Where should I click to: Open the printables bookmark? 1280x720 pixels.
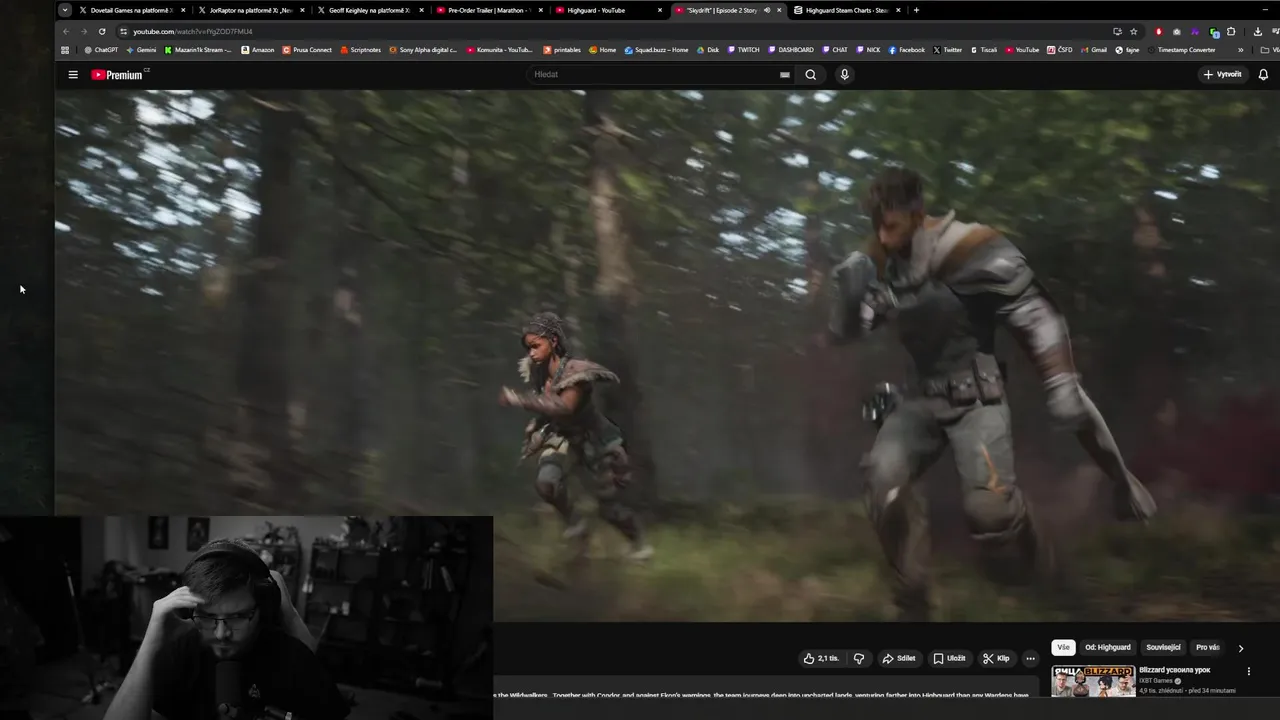562,50
